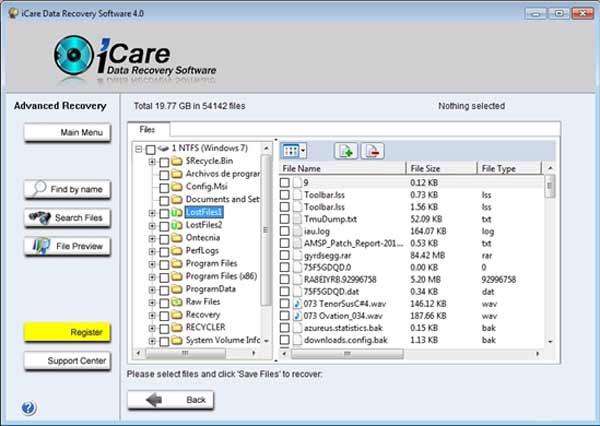Check the Program Files (x86) checkbox
The image size is (600, 426).
click(164, 277)
